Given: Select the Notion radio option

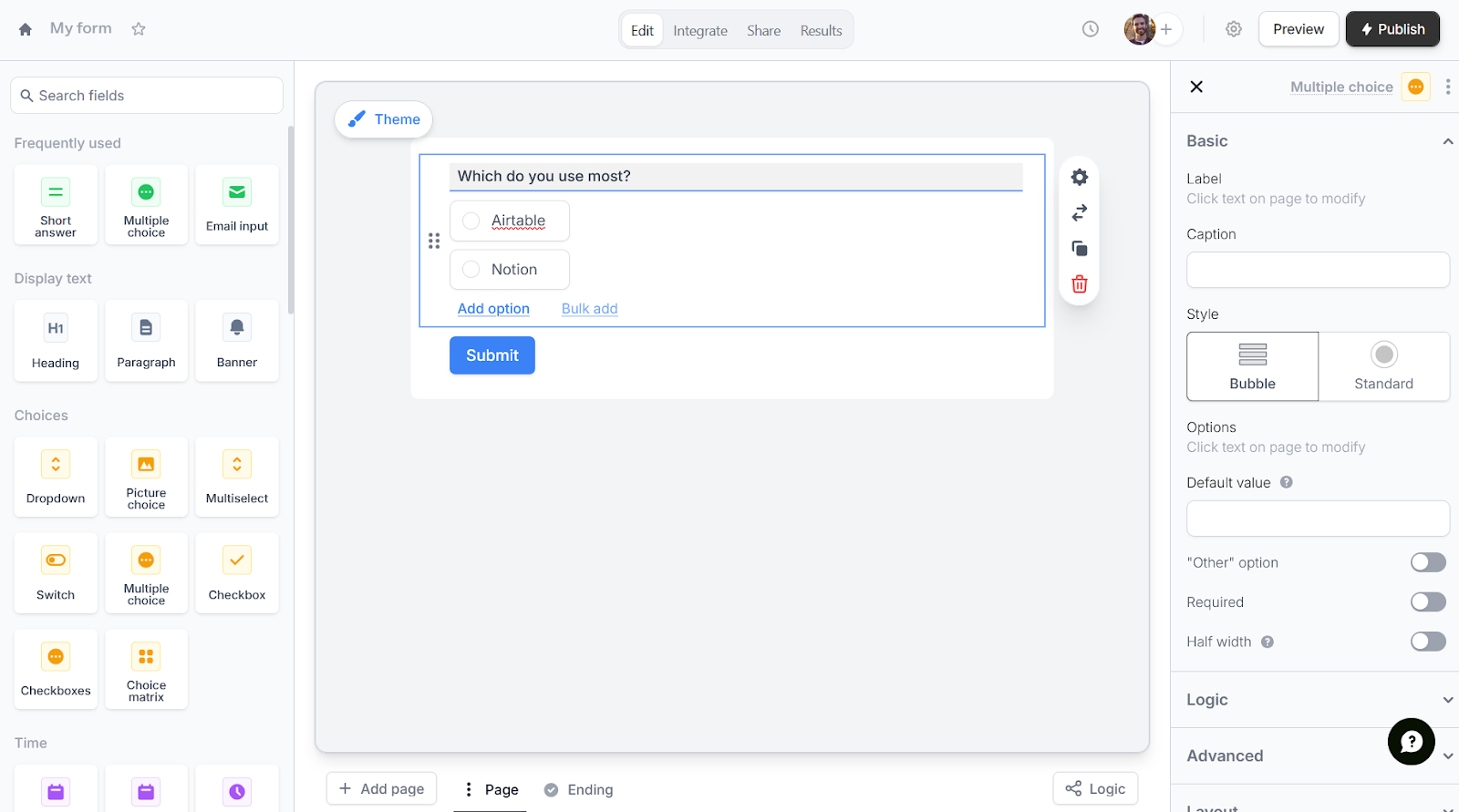Looking at the screenshot, I should click(x=471, y=270).
